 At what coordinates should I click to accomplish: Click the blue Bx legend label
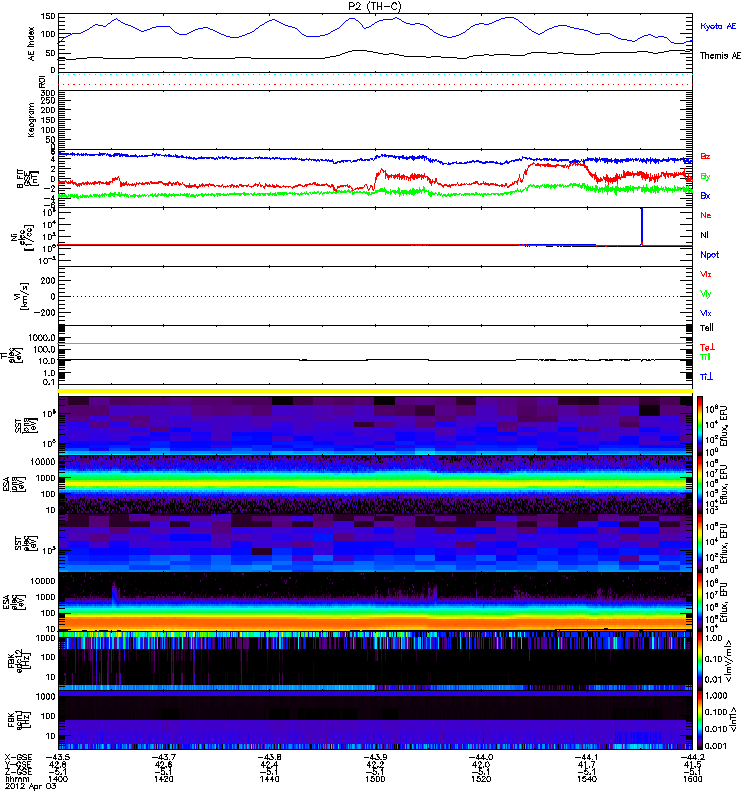pyautogui.click(x=705, y=195)
